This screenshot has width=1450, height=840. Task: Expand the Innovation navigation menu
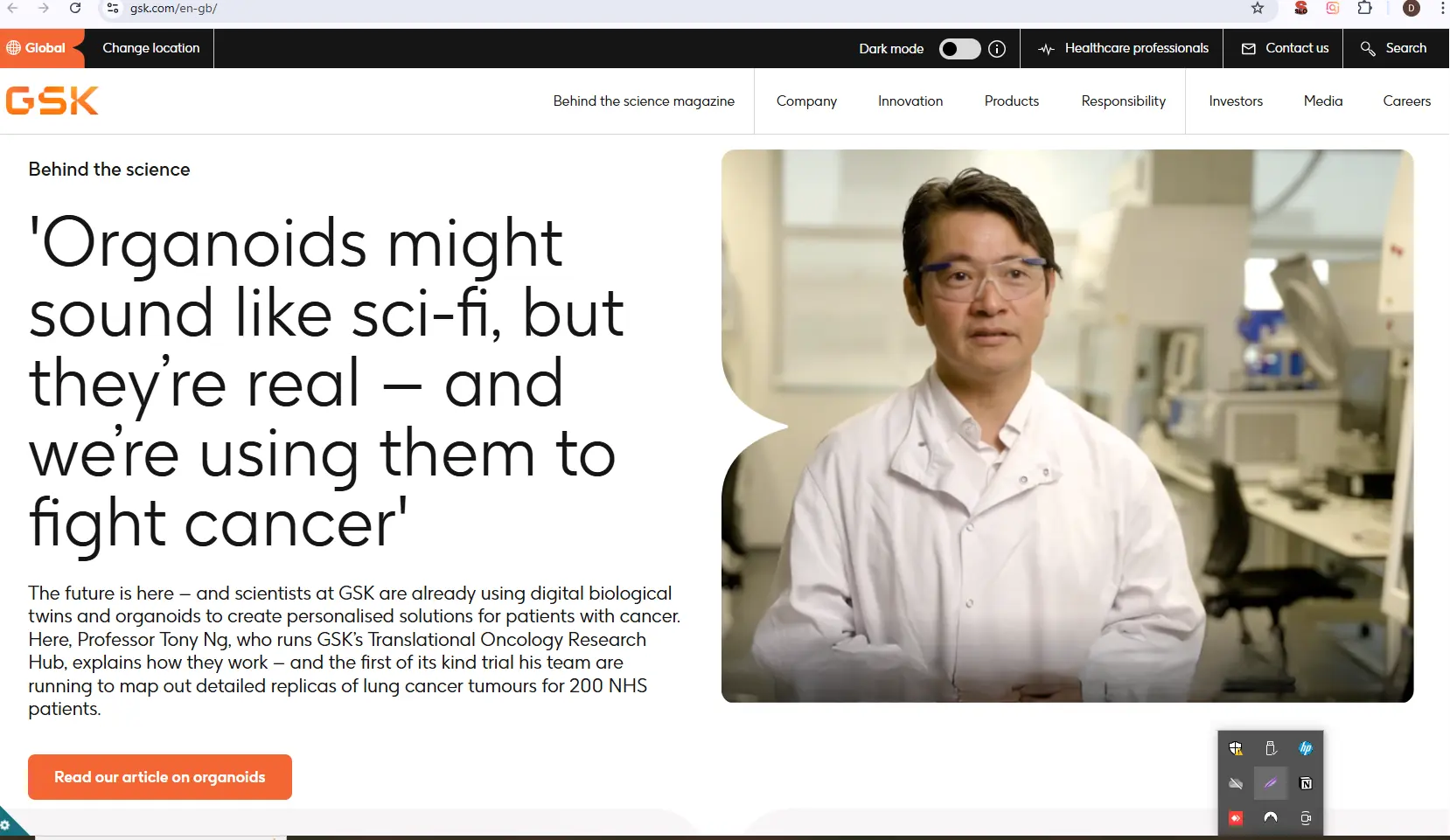(x=910, y=101)
